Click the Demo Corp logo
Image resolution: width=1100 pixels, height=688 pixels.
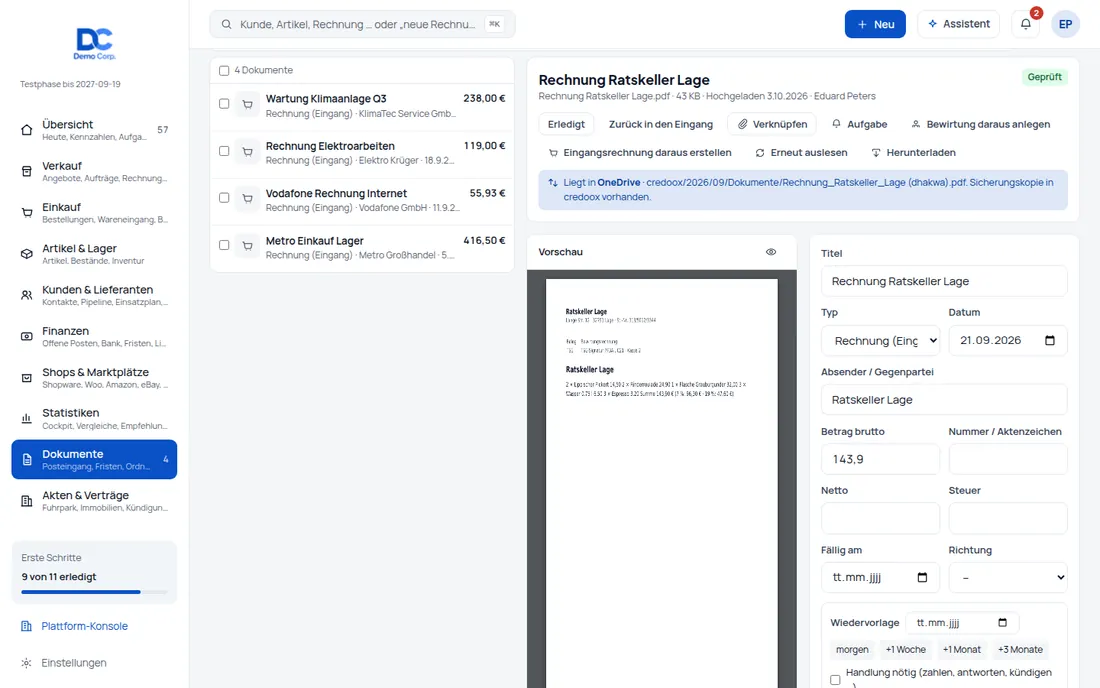[x=94, y=43]
